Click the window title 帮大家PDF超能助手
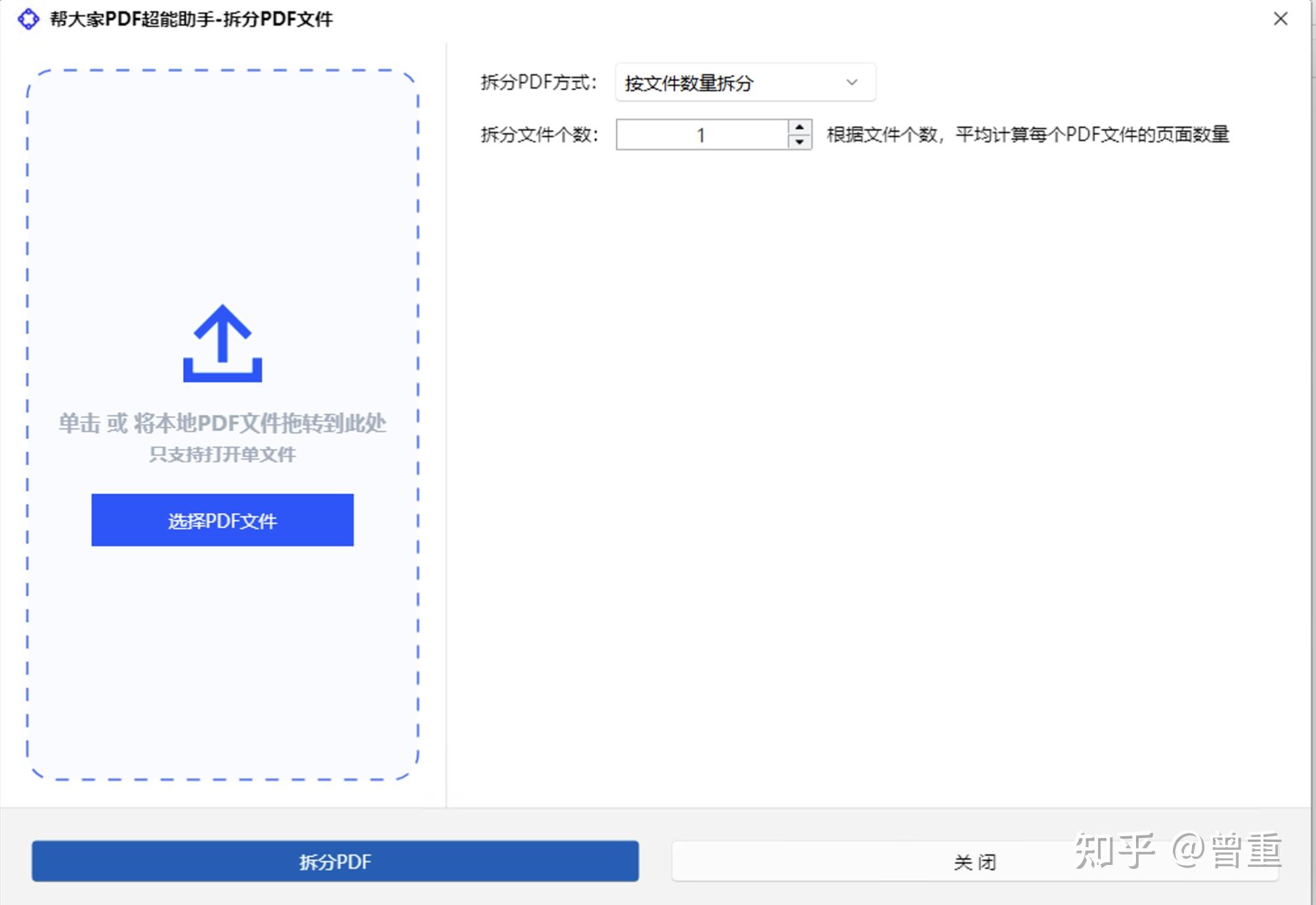 [x=192, y=19]
